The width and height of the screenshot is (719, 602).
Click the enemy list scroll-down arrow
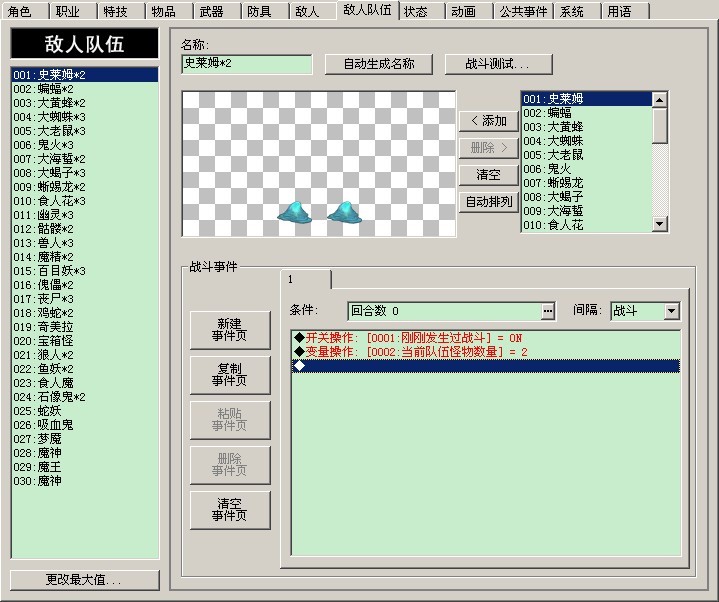pyautogui.click(x=659, y=224)
